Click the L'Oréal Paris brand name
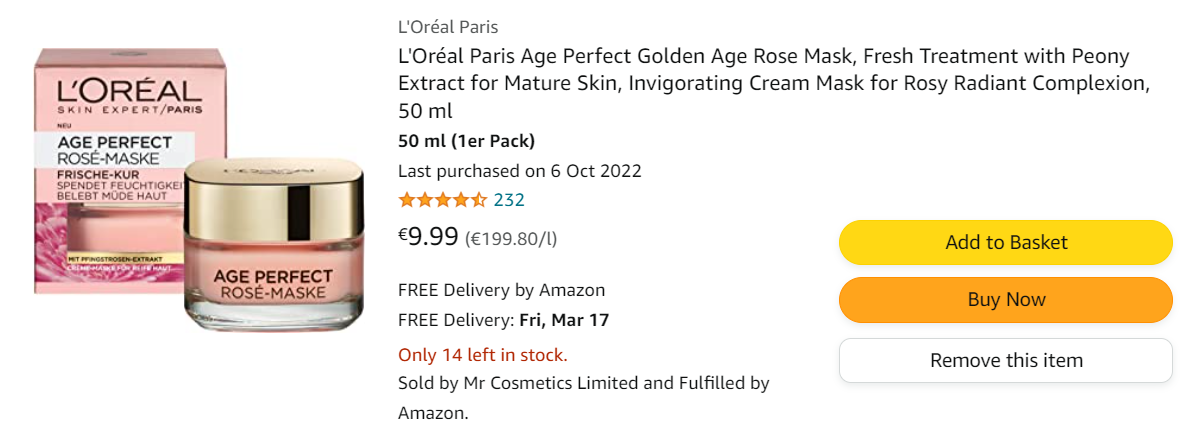 [448, 27]
